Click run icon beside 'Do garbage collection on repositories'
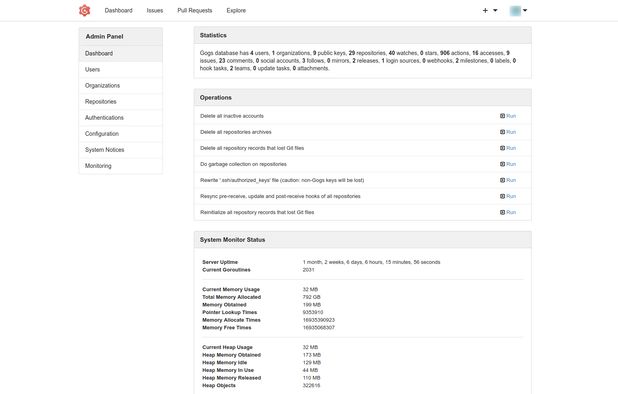618x394 pixels. point(502,164)
